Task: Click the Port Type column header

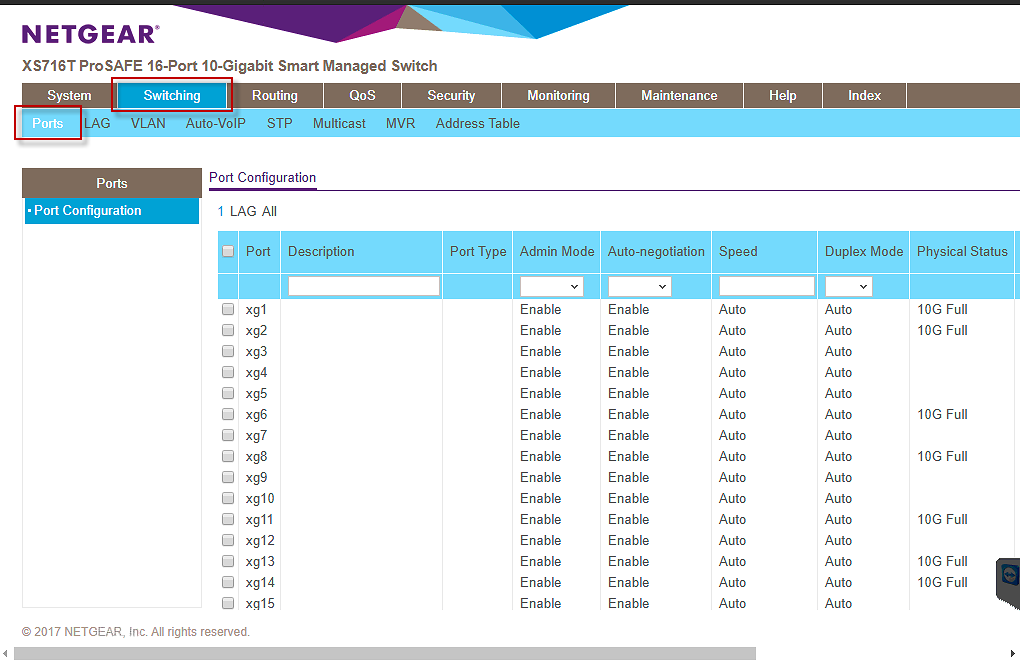Action: pos(478,252)
